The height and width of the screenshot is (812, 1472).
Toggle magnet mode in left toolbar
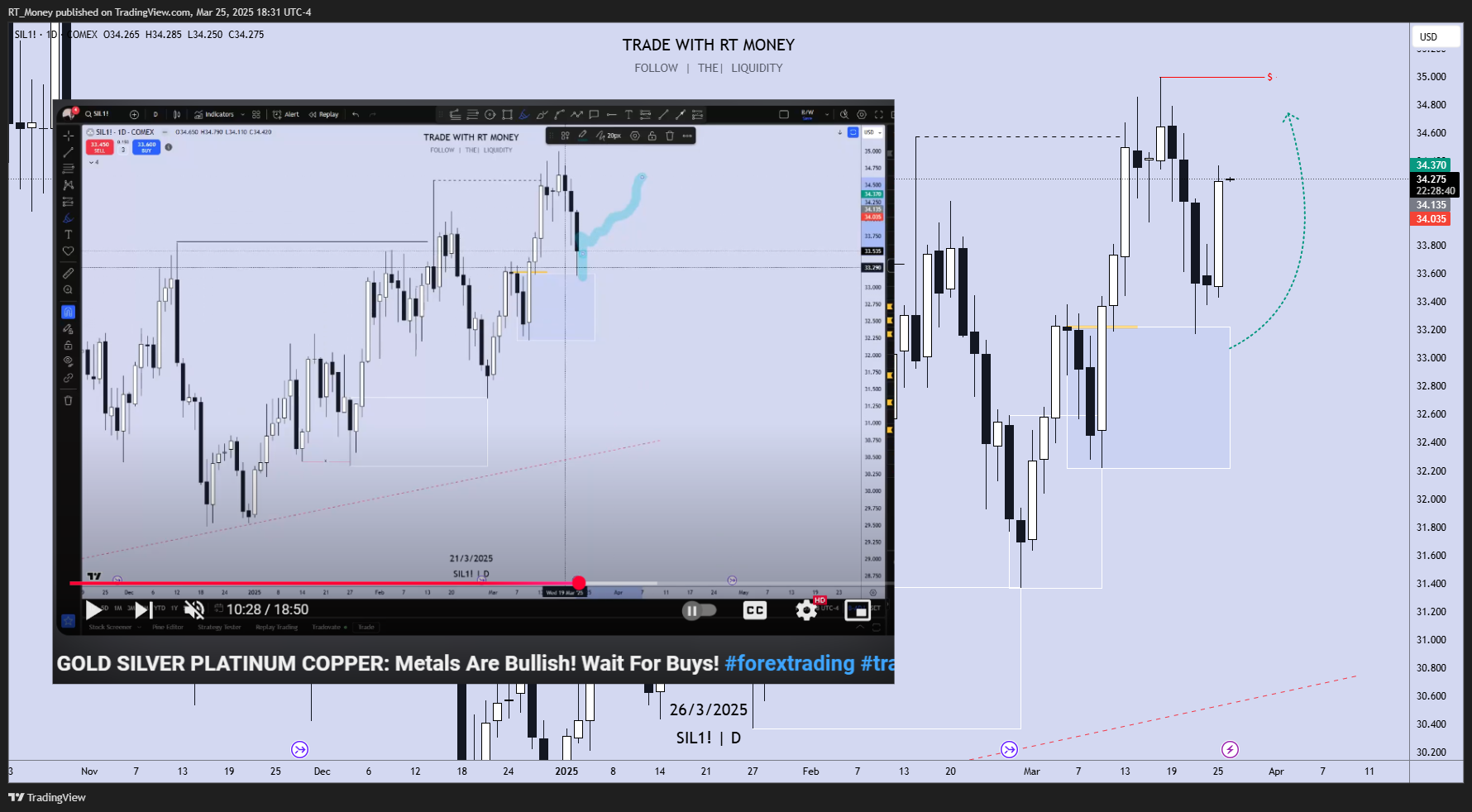[68, 312]
